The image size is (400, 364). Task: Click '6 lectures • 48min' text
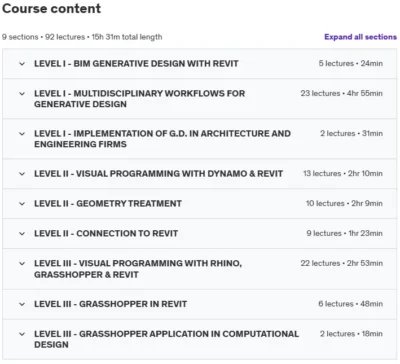point(350,304)
